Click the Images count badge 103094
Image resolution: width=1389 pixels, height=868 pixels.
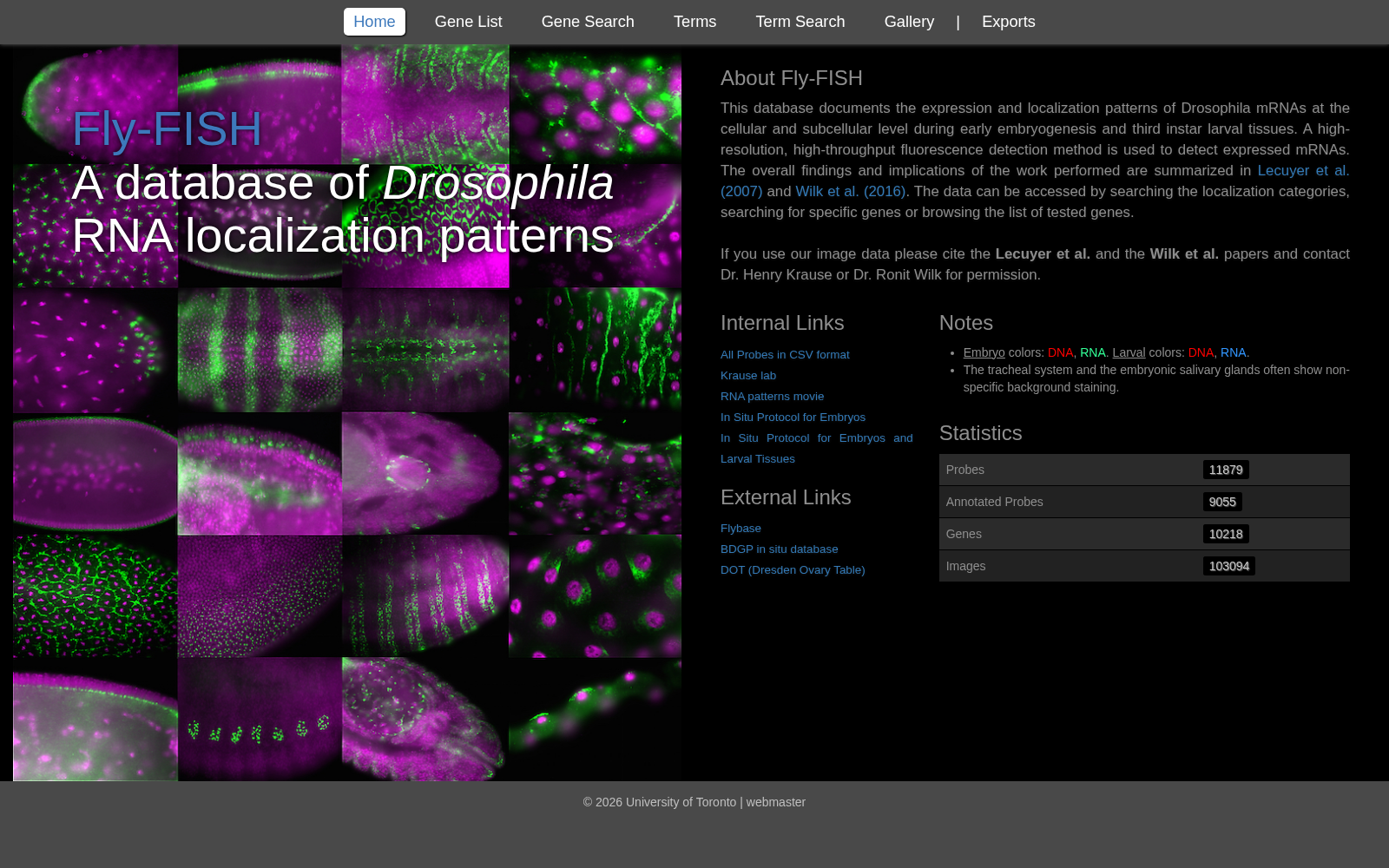(x=1229, y=566)
